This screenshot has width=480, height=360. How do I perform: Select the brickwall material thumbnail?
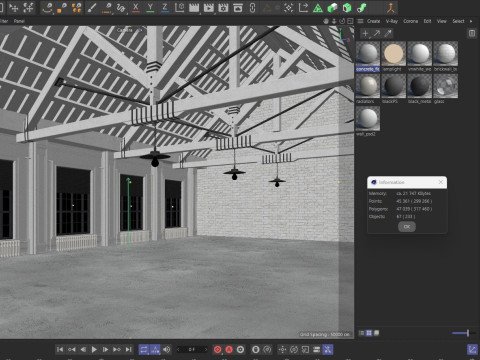pos(446,54)
